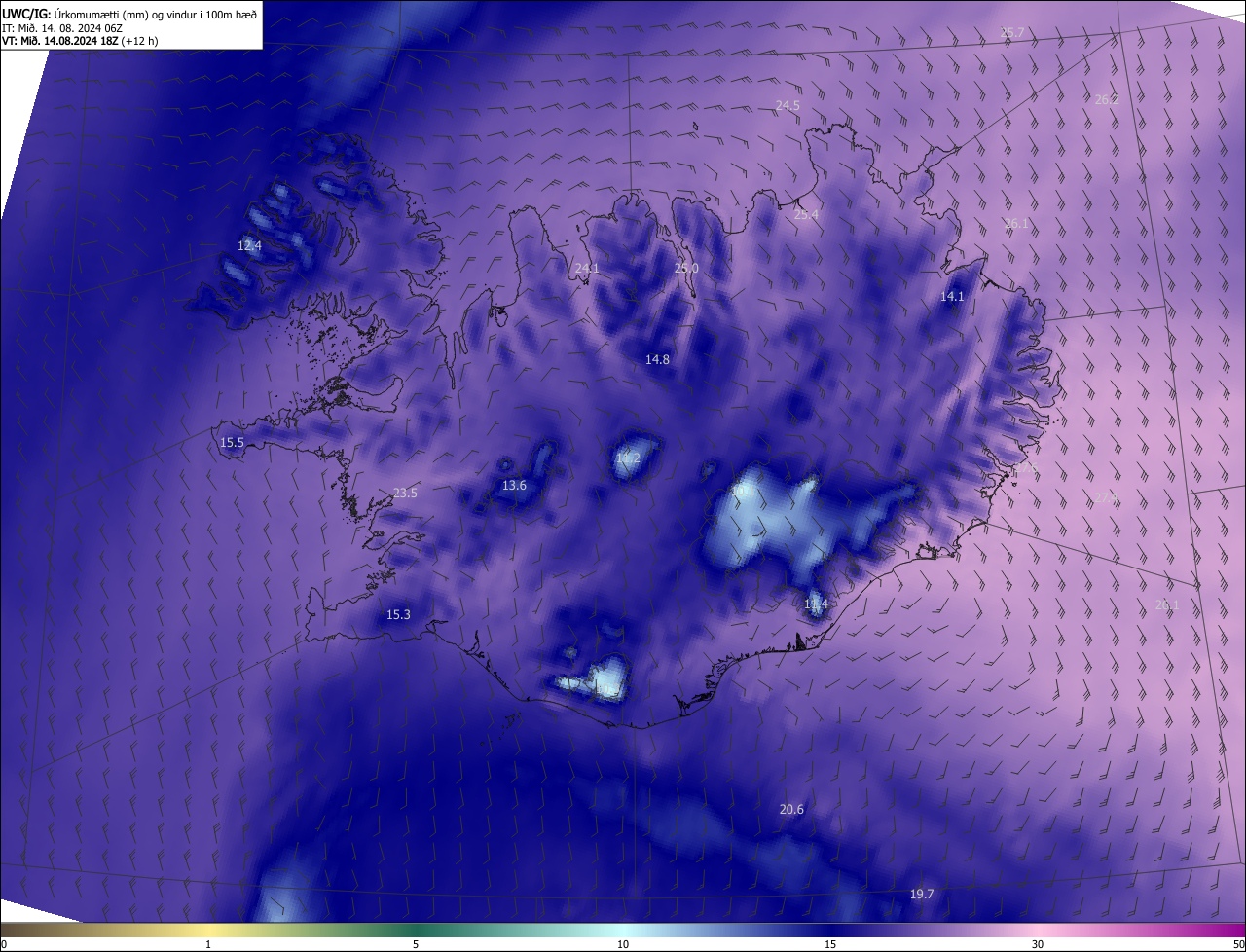Click the 25.4 value label
This screenshot has width=1246, height=952.
coord(806,214)
